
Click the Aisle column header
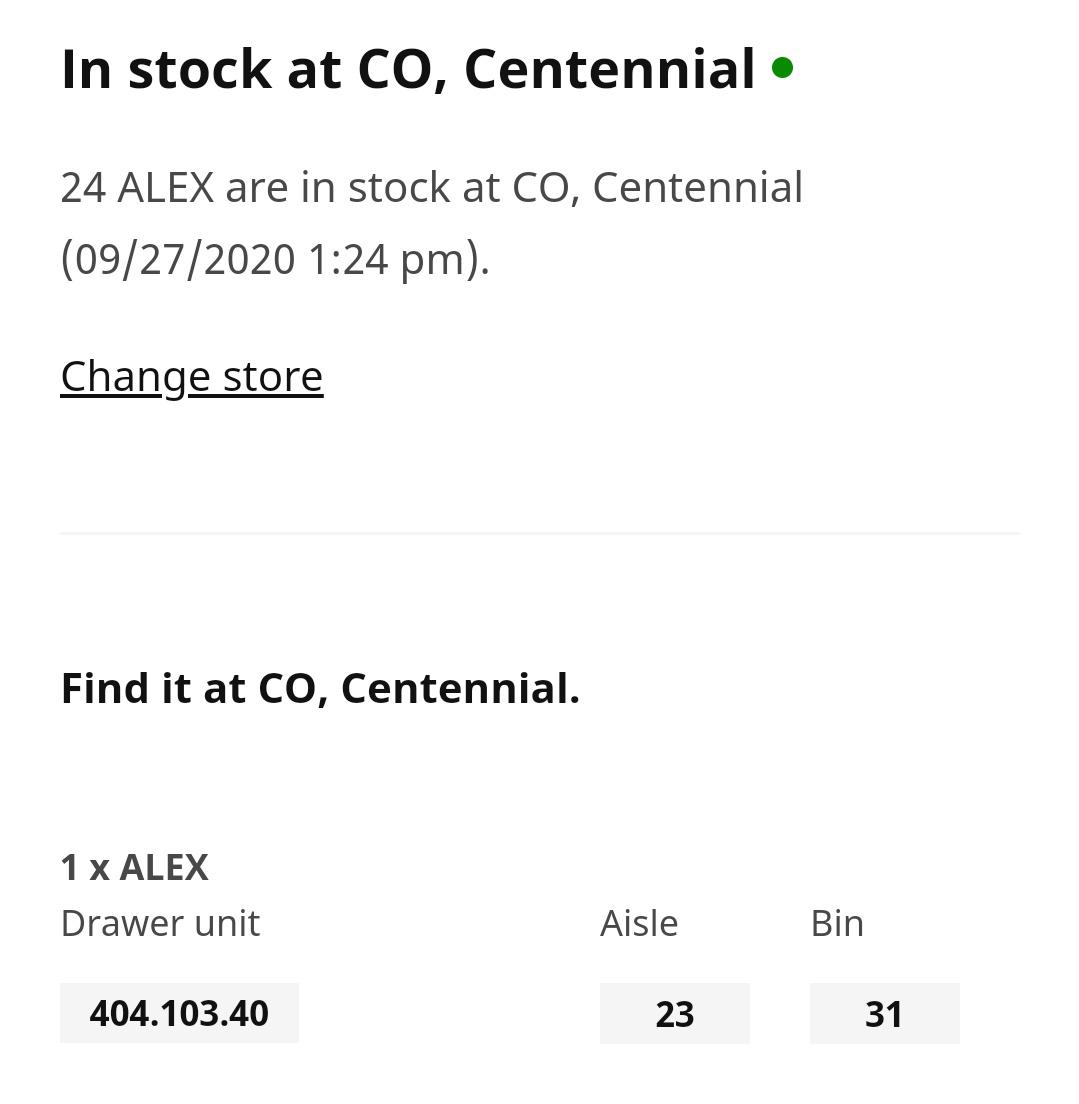pos(638,922)
